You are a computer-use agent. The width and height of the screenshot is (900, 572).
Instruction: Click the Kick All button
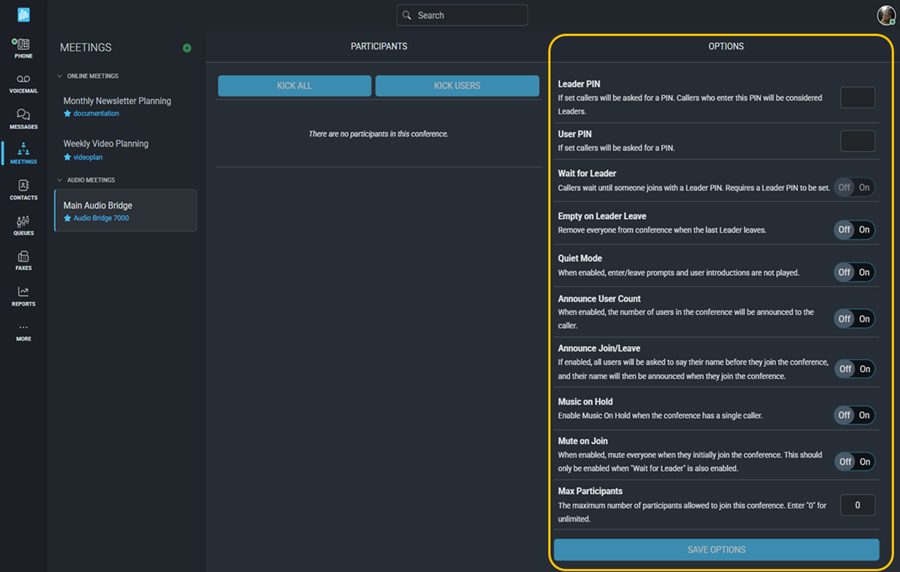[x=294, y=86]
